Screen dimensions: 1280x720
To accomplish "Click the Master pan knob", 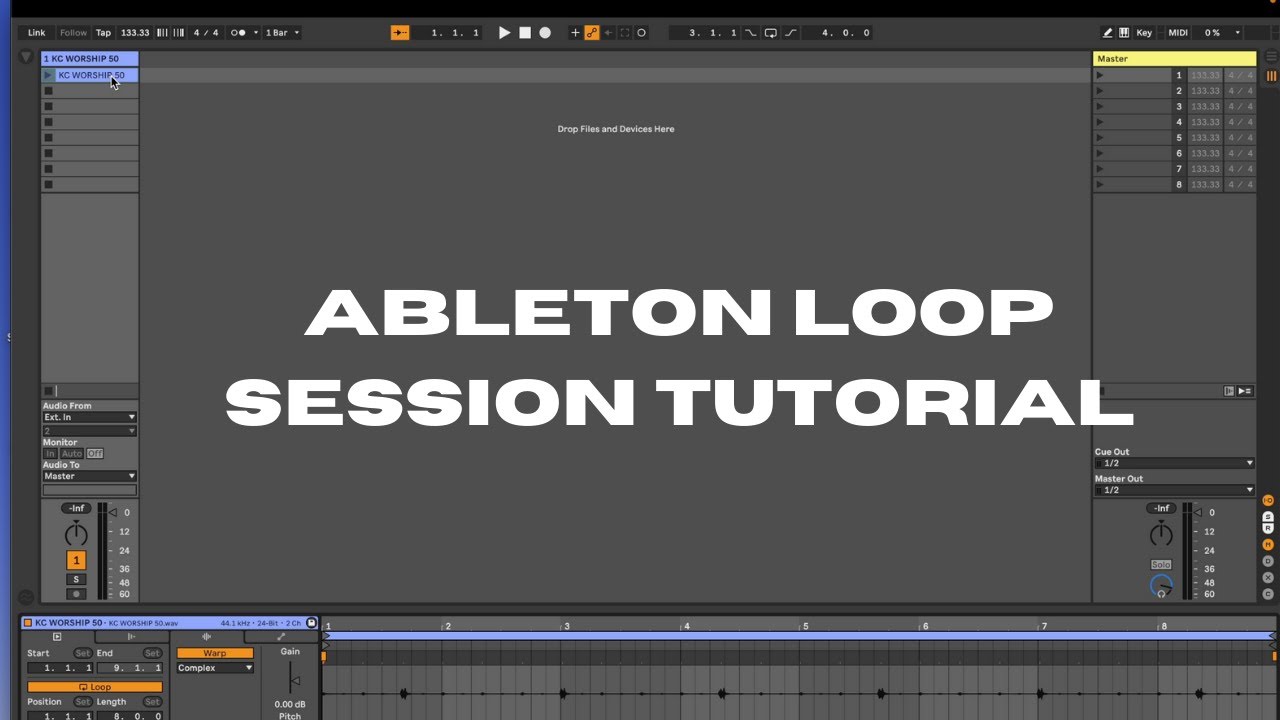I will [1161, 534].
